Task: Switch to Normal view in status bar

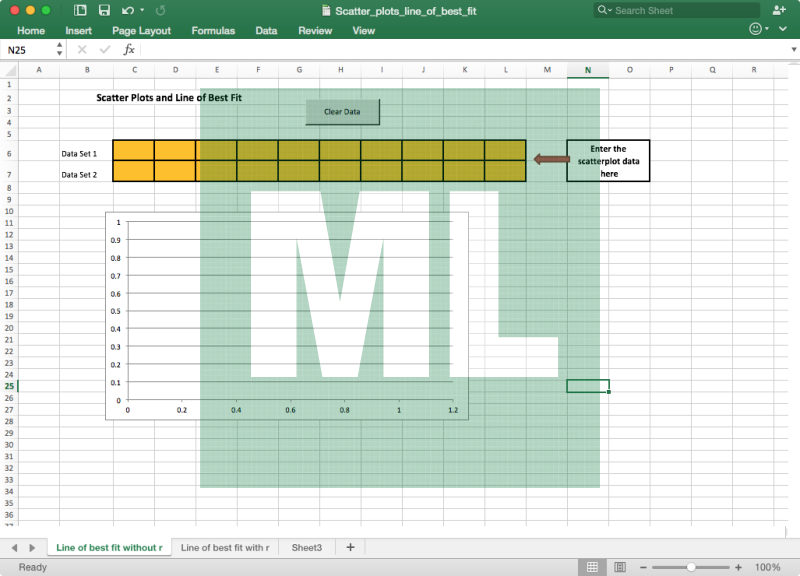Action: click(x=592, y=567)
